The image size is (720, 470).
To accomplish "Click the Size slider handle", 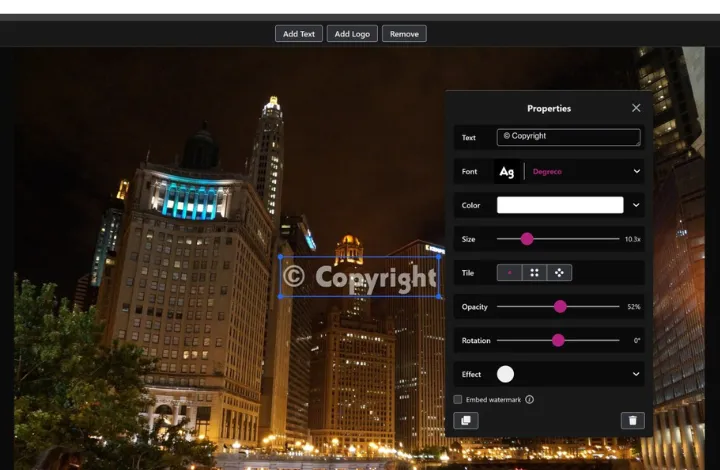I will point(527,239).
